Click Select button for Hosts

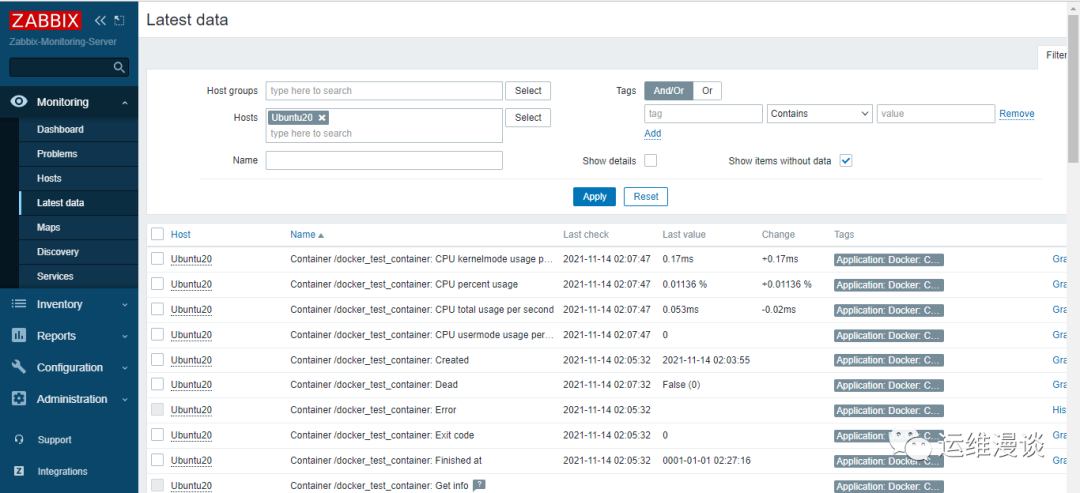pyautogui.click(x=528, y=118)
